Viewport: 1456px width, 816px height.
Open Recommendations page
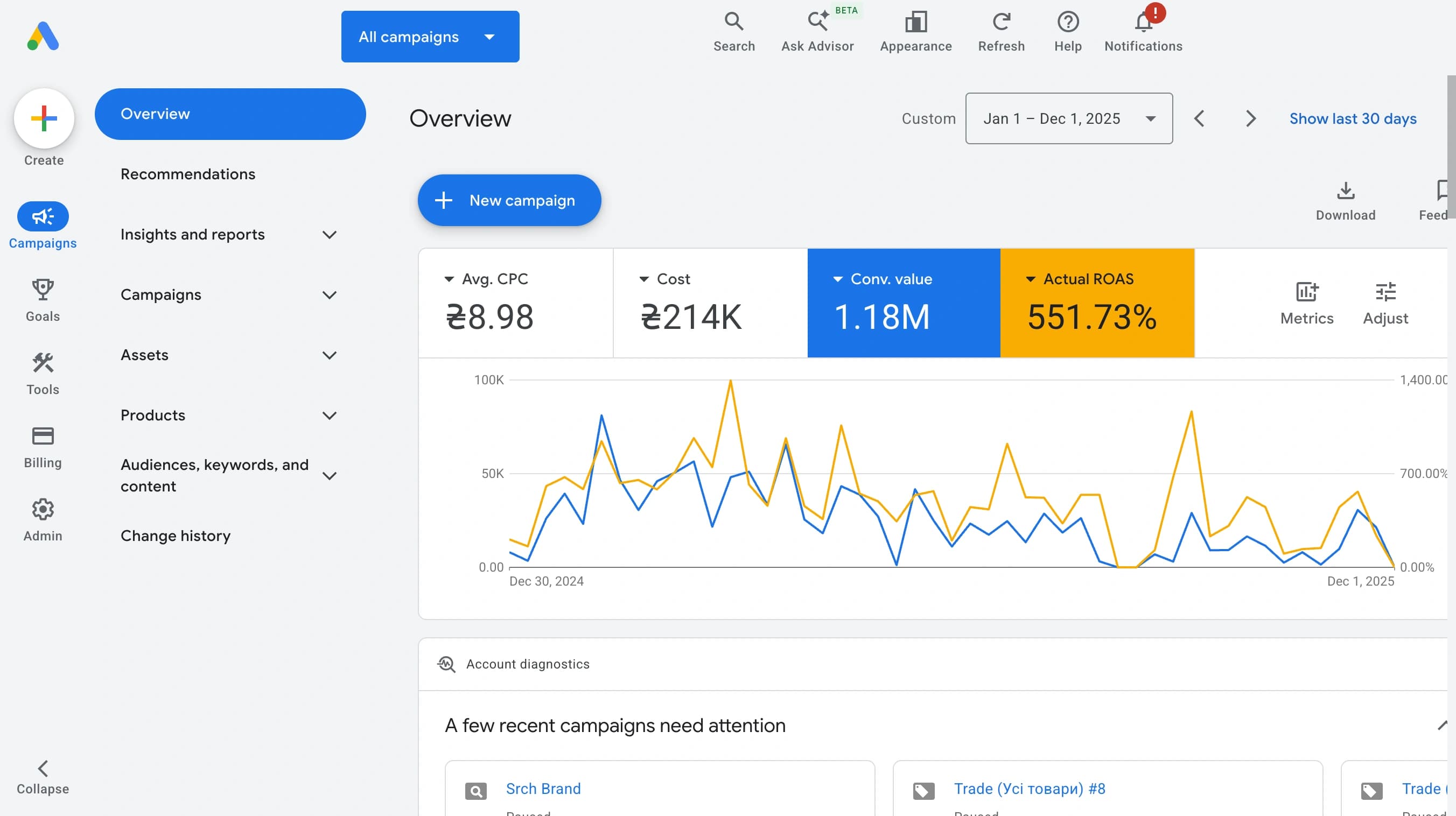[x=187, y=174]
